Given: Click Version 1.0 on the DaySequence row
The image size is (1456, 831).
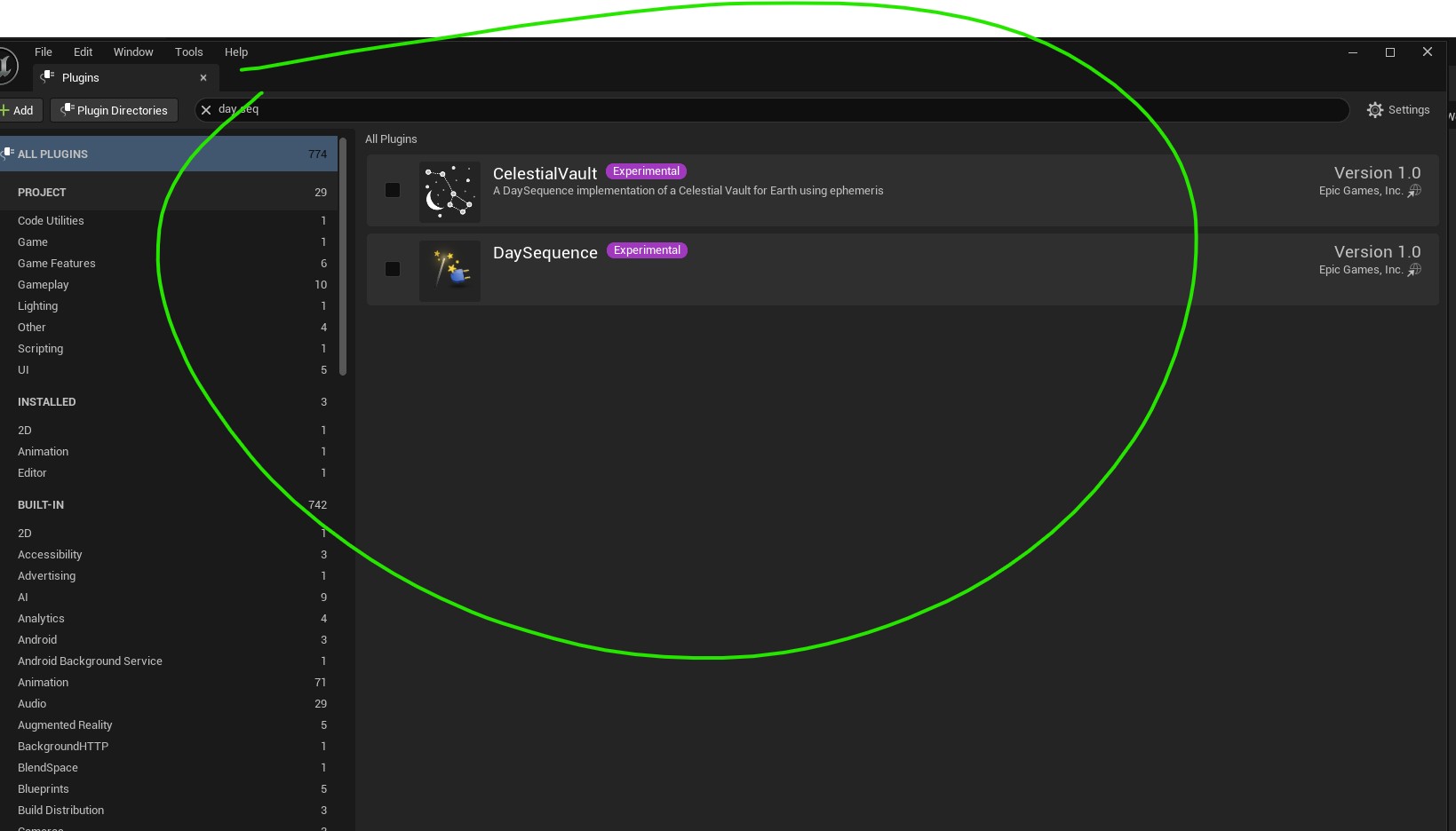Looking at the screenshot, I should click(1377, 252).
